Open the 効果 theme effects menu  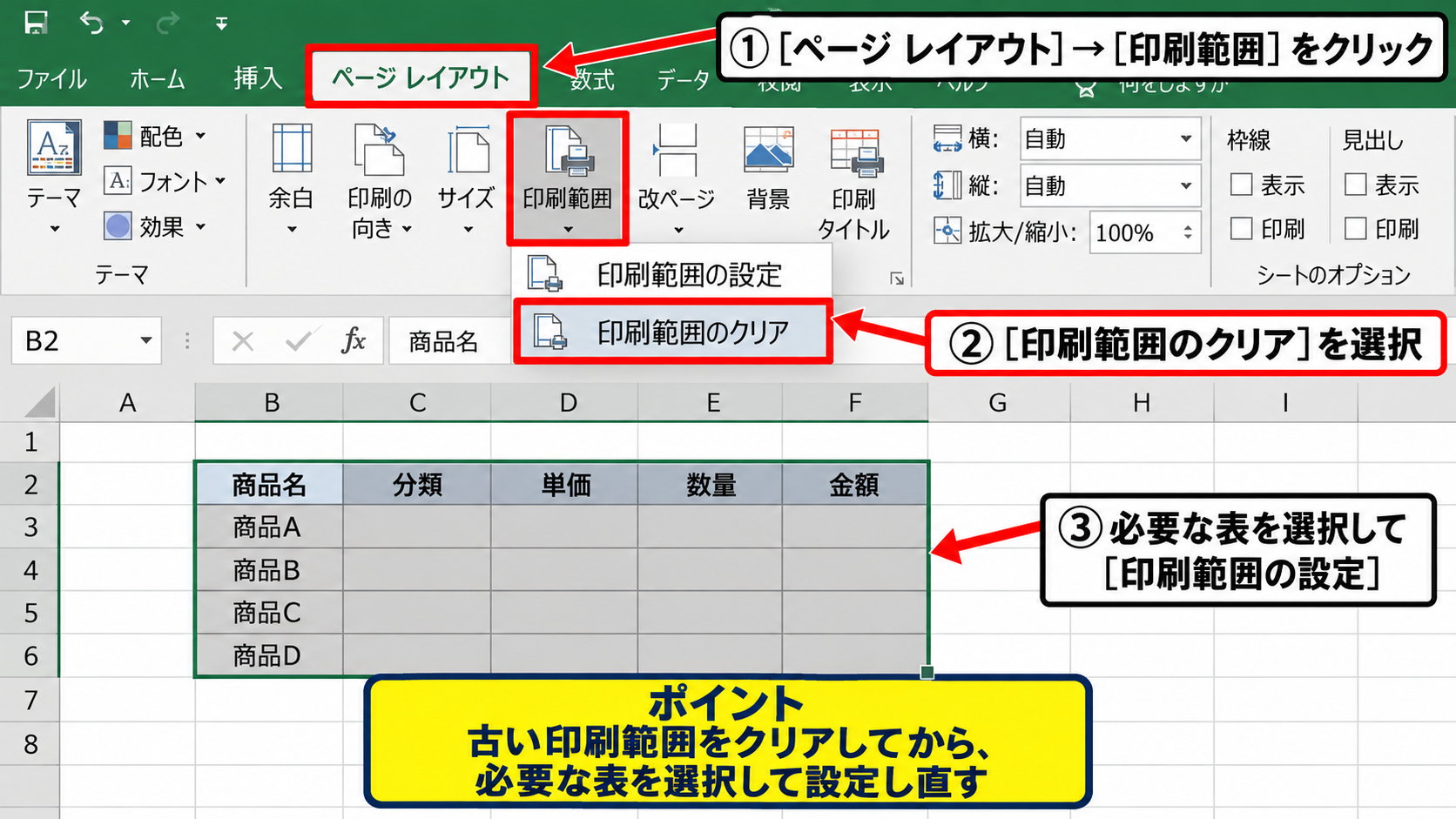[x=155, y=226]
